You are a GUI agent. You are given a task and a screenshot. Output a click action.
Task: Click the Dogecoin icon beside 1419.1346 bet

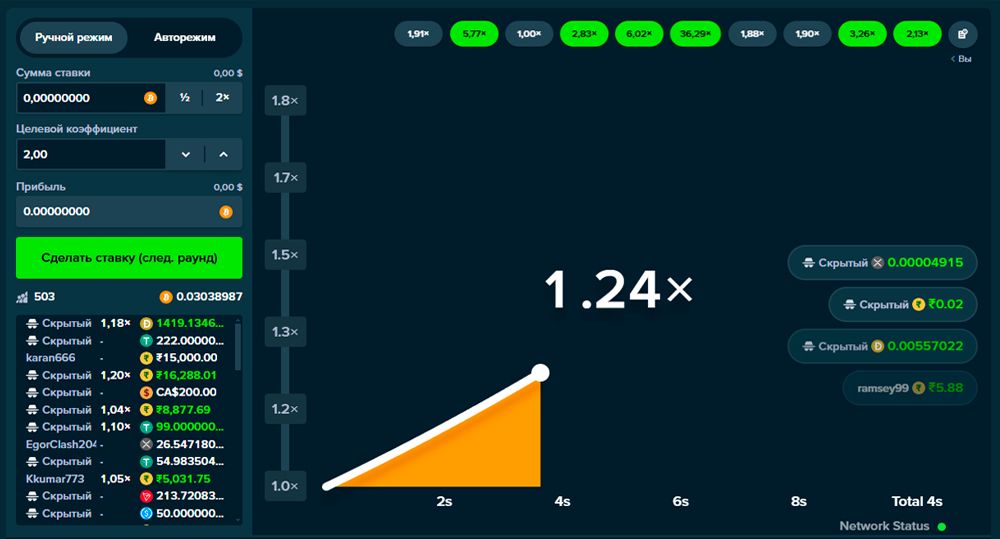(x=146, y=324)
